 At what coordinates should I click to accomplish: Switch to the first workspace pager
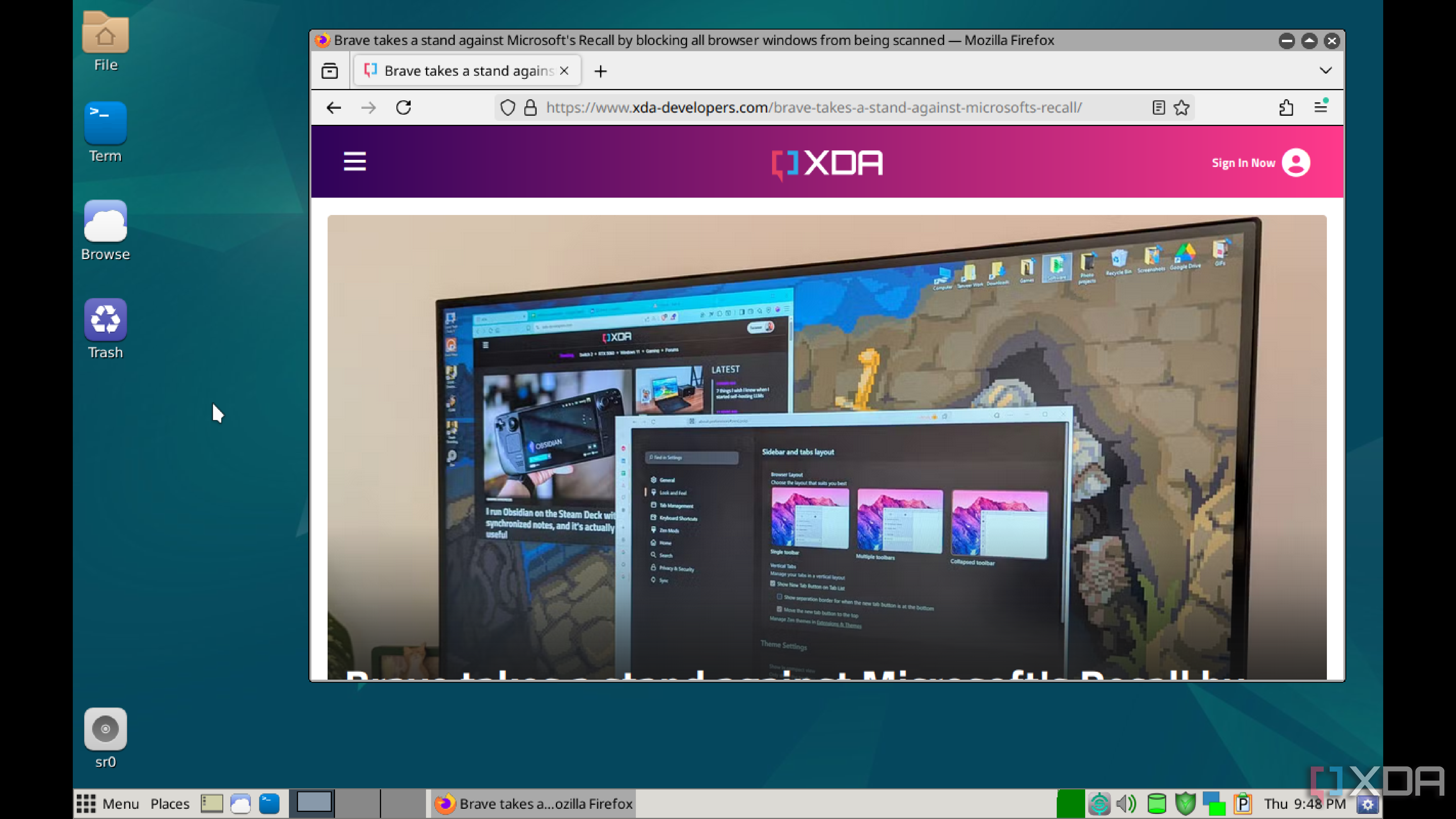pyautogui.click(x=313, y=803)
